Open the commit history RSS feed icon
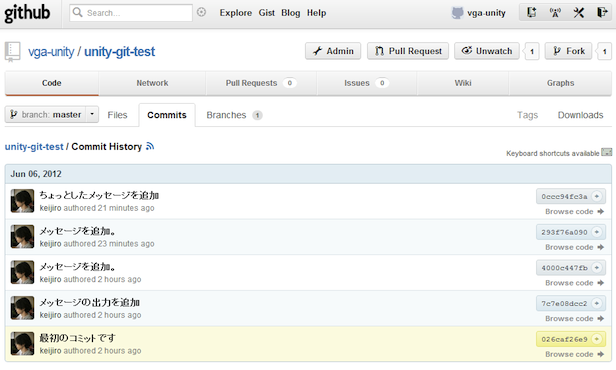The image size is (616, 370). pyautogui.click(x=150, y=146)
